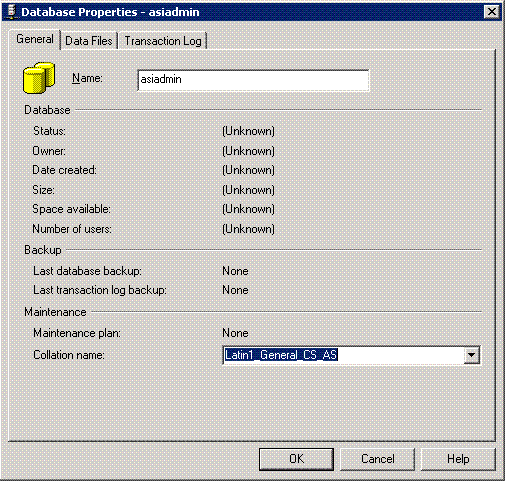Click the Name input field containing asiadmin
Image resolution: width=505 pixels, height=481 pixels.
[x=253, y=80]
